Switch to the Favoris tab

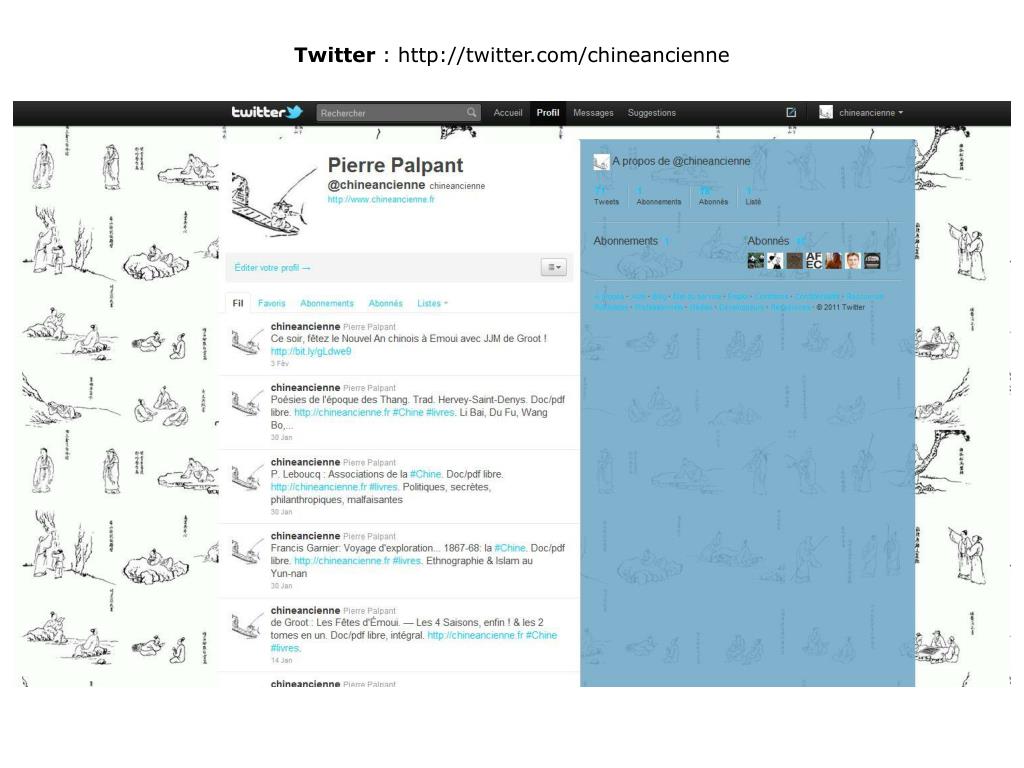point(272,303)
